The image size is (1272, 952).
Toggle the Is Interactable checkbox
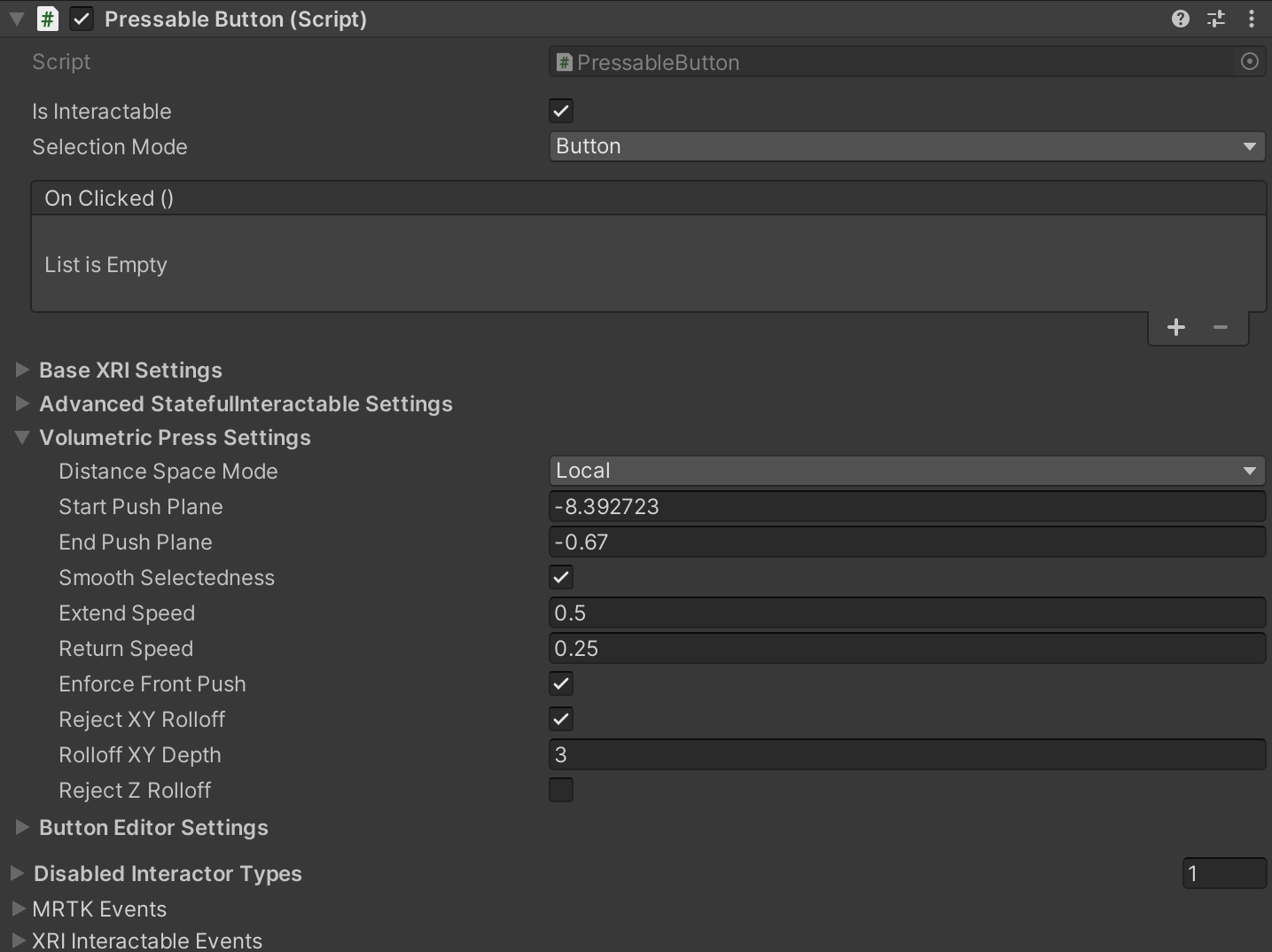pos(561,111)
